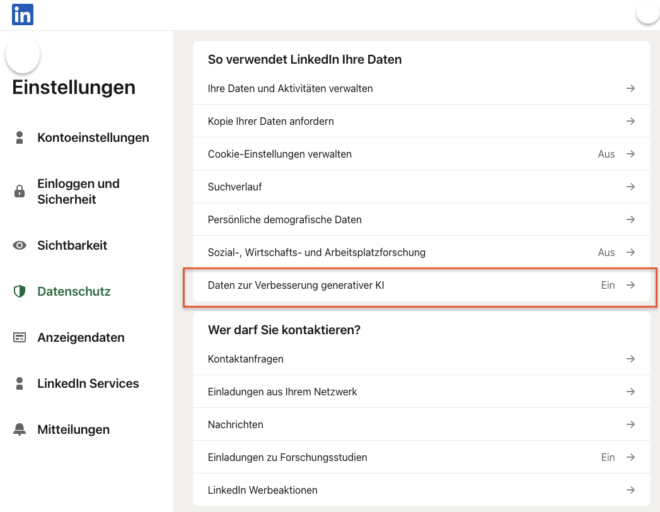Switch to the Sichtbarkeit settings section
Viewport: 660px width, 512px height.
[x=72, y=245]
